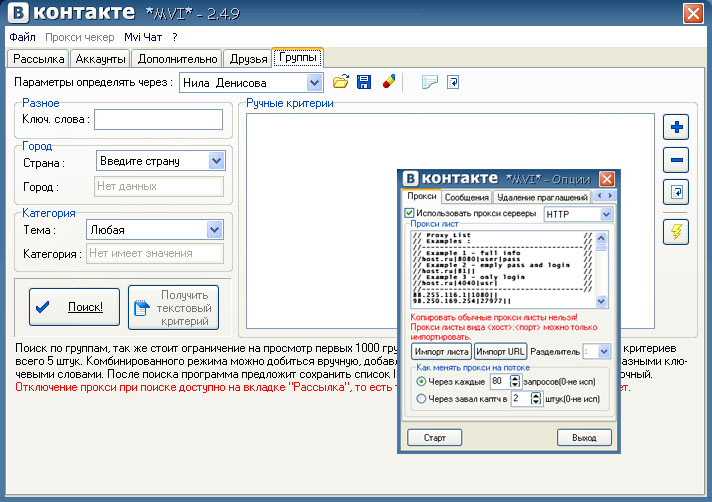Image resolution: width=712 pixels, height=502 pixels.
Task: Click the 'Импорт URL' button
Action: pyautogui.click(x=500, y=351)
